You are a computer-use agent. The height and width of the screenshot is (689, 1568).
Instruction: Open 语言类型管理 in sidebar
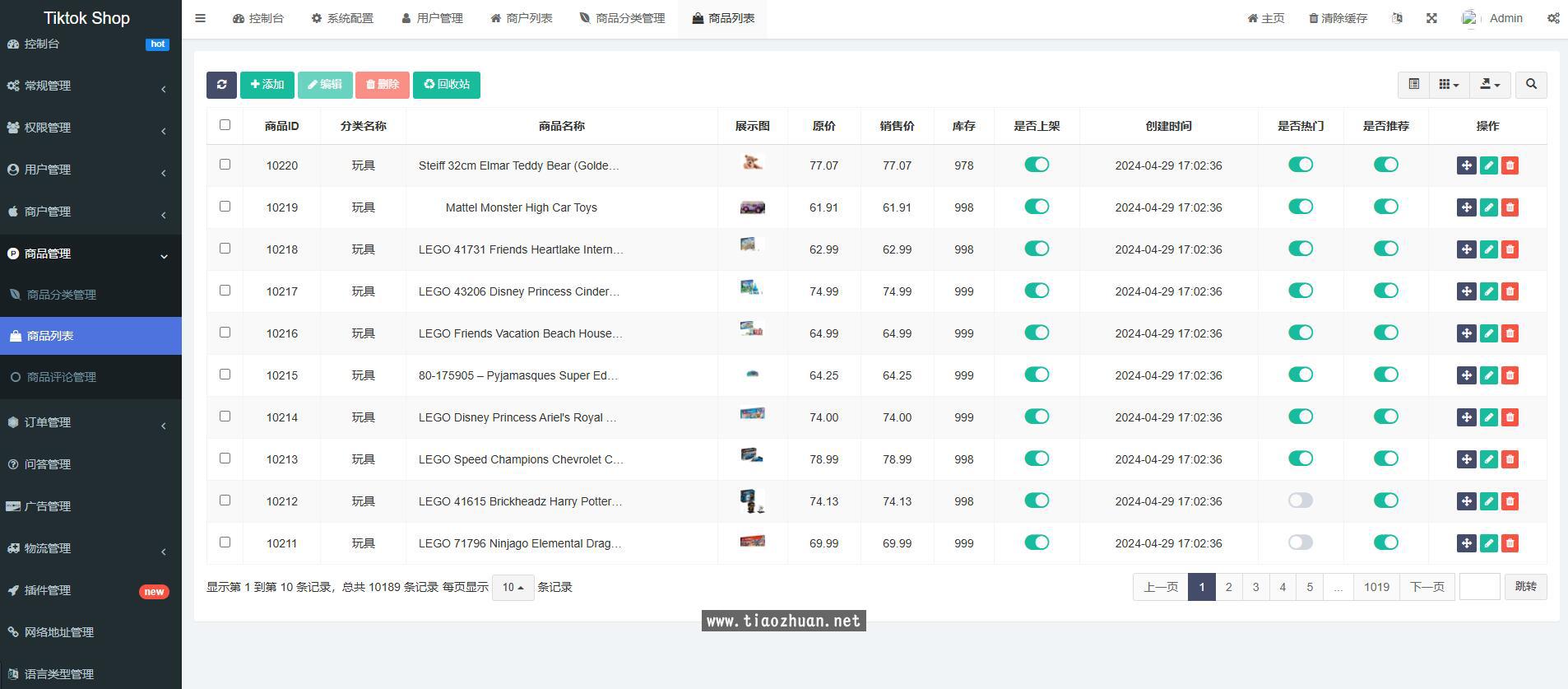point(90,673)
